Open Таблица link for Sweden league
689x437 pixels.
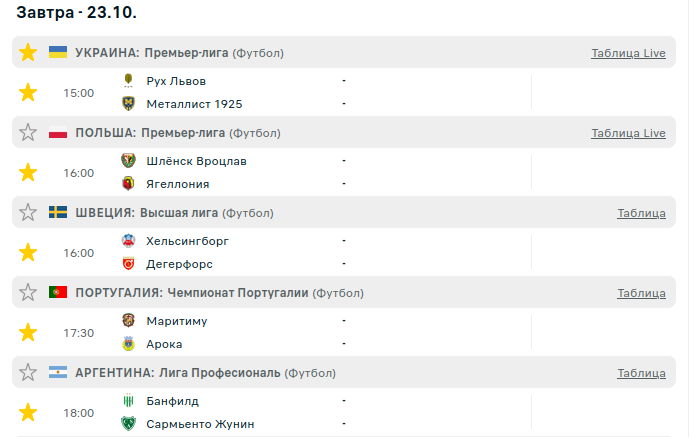click(641, 213)
